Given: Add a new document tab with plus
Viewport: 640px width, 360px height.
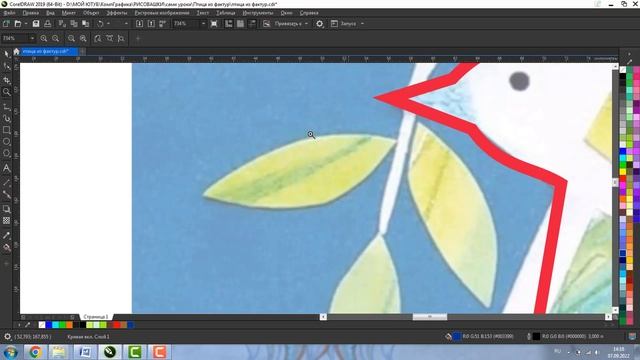Looking at the screenshot, I should click(82, 51).
